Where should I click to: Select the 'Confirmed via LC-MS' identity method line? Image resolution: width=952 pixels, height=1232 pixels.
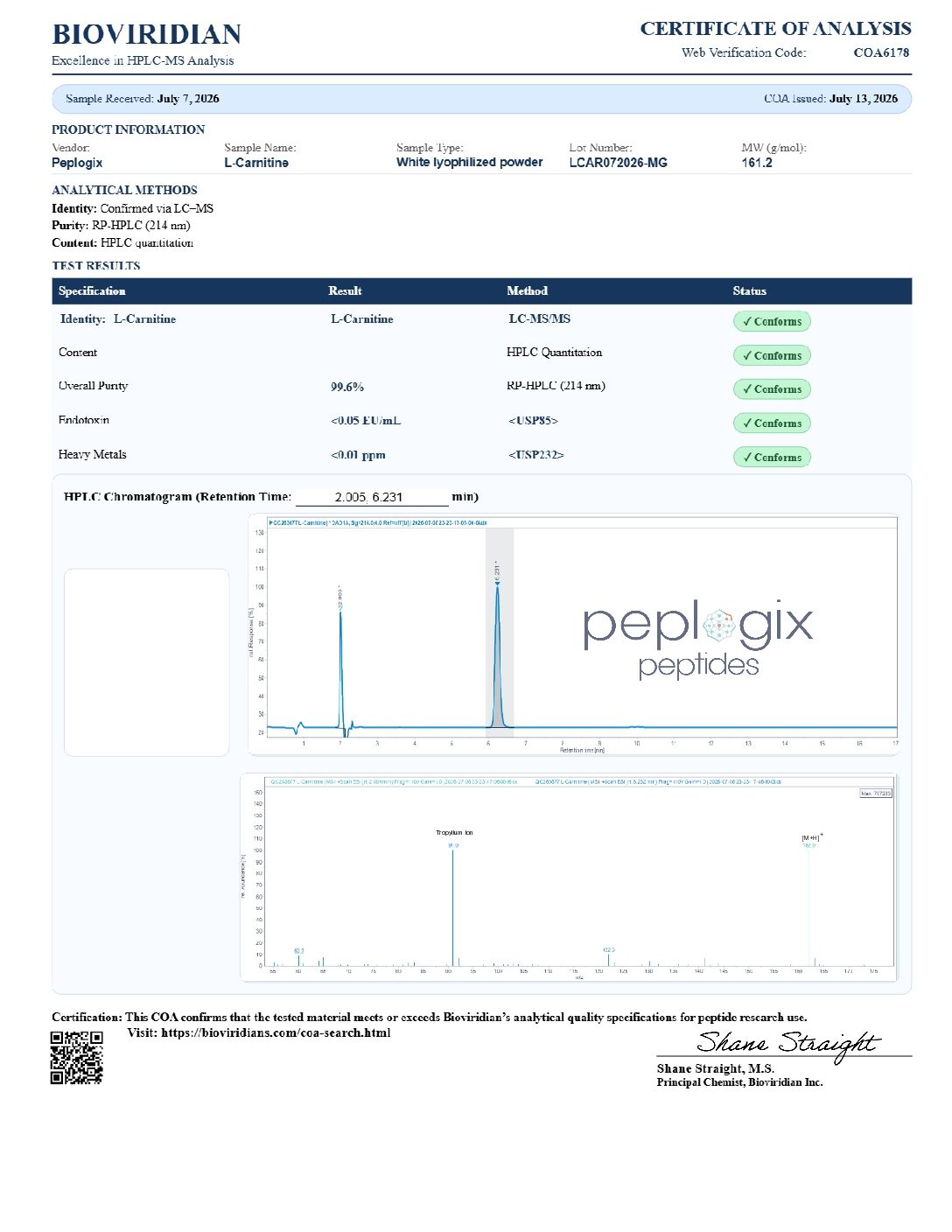pyautogui.click(x=132, y=208)
